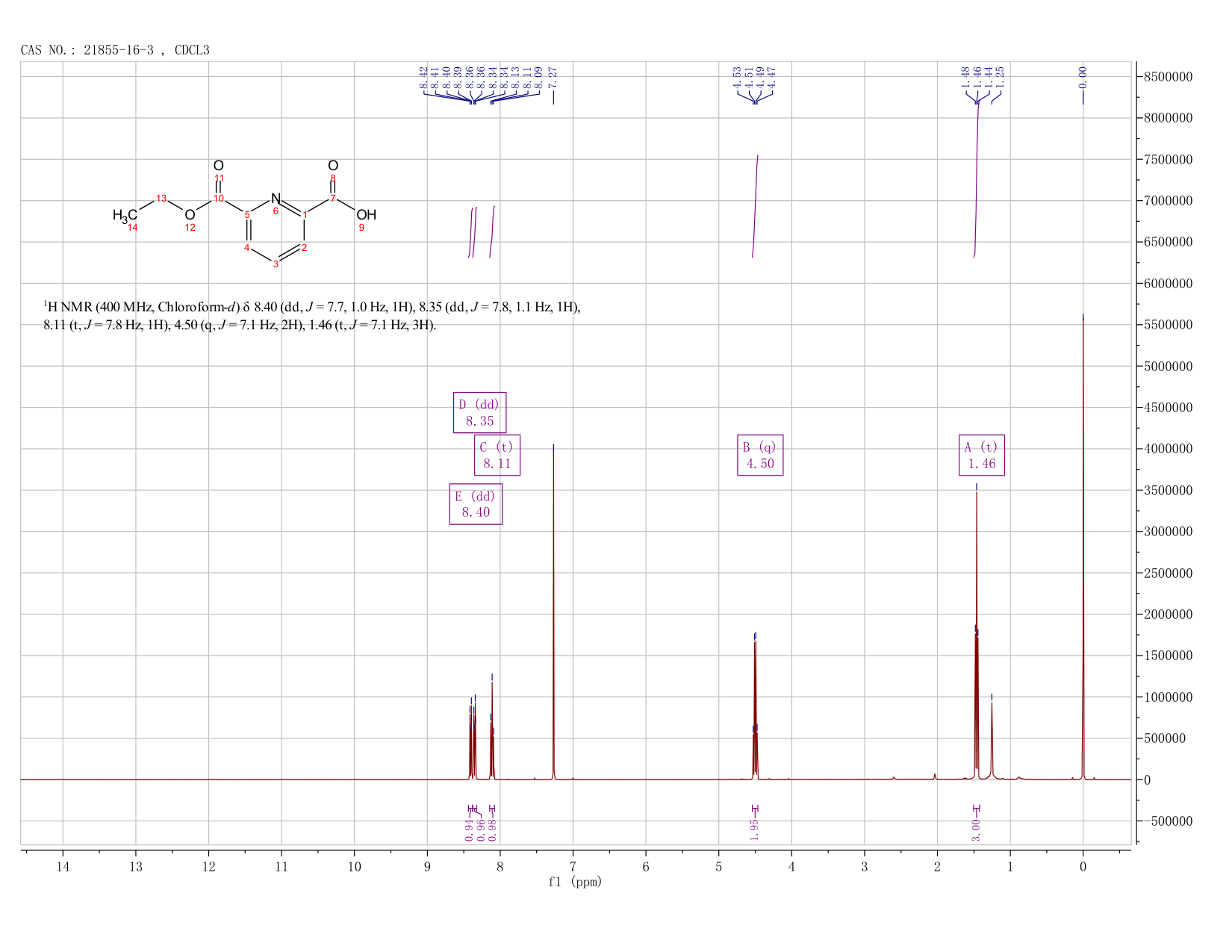
Task: Click the f1 (ppm) axis label
Action: (575, 882)
